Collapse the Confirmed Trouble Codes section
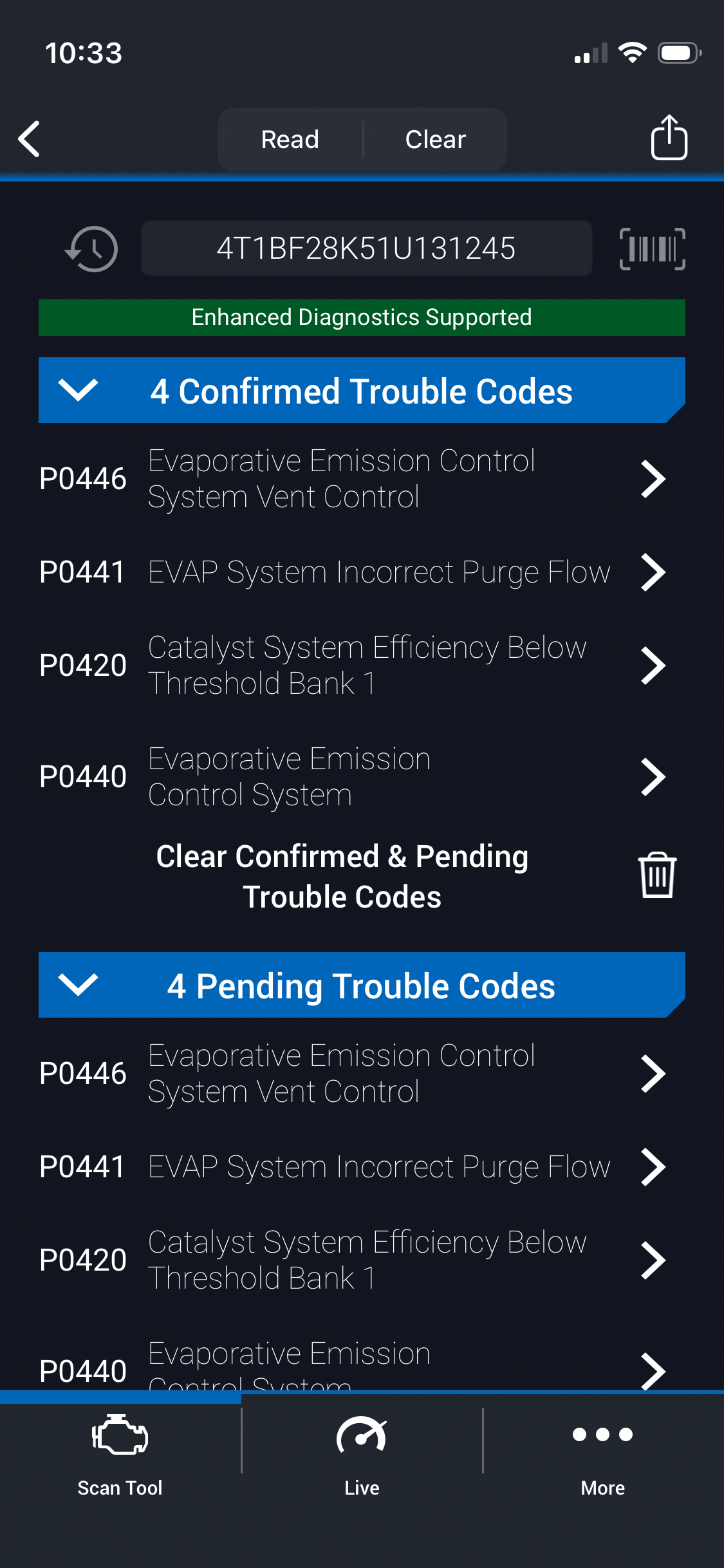Viewport: 724px width, 1568px height. [x=78, y=390]
